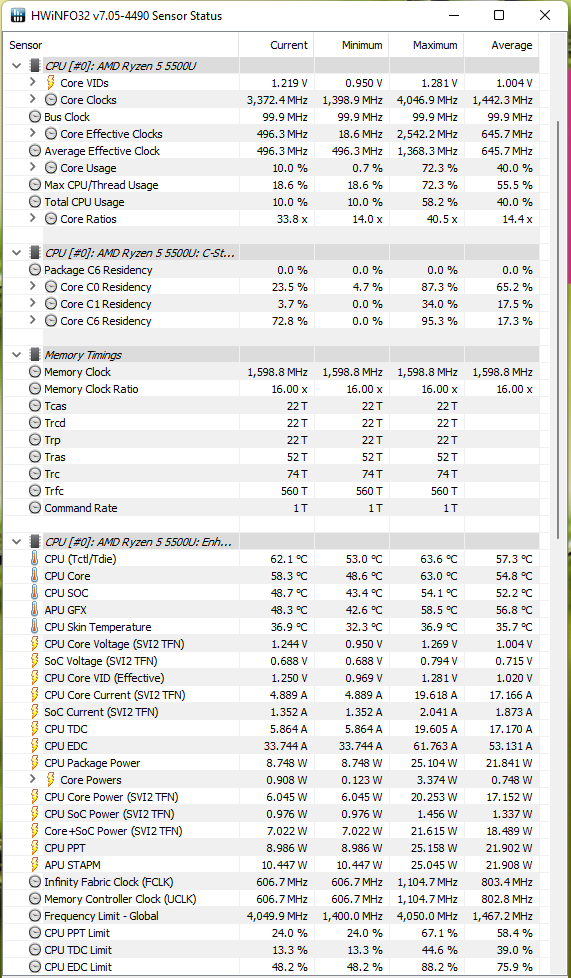571x978 pixels.
Task: Click the thermometer icon beside CPU (Tctl/Tdie)
Action: (35, 559)
